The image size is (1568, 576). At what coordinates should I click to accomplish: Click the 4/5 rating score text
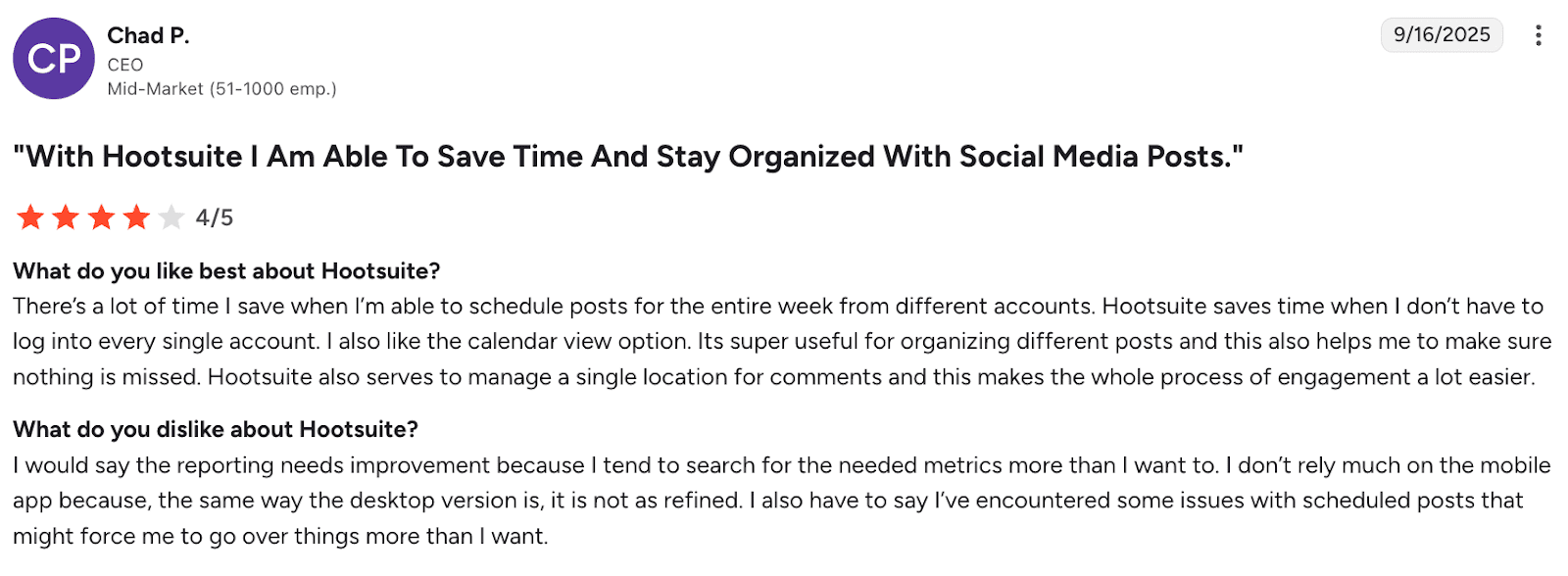(x=215, y=217)
